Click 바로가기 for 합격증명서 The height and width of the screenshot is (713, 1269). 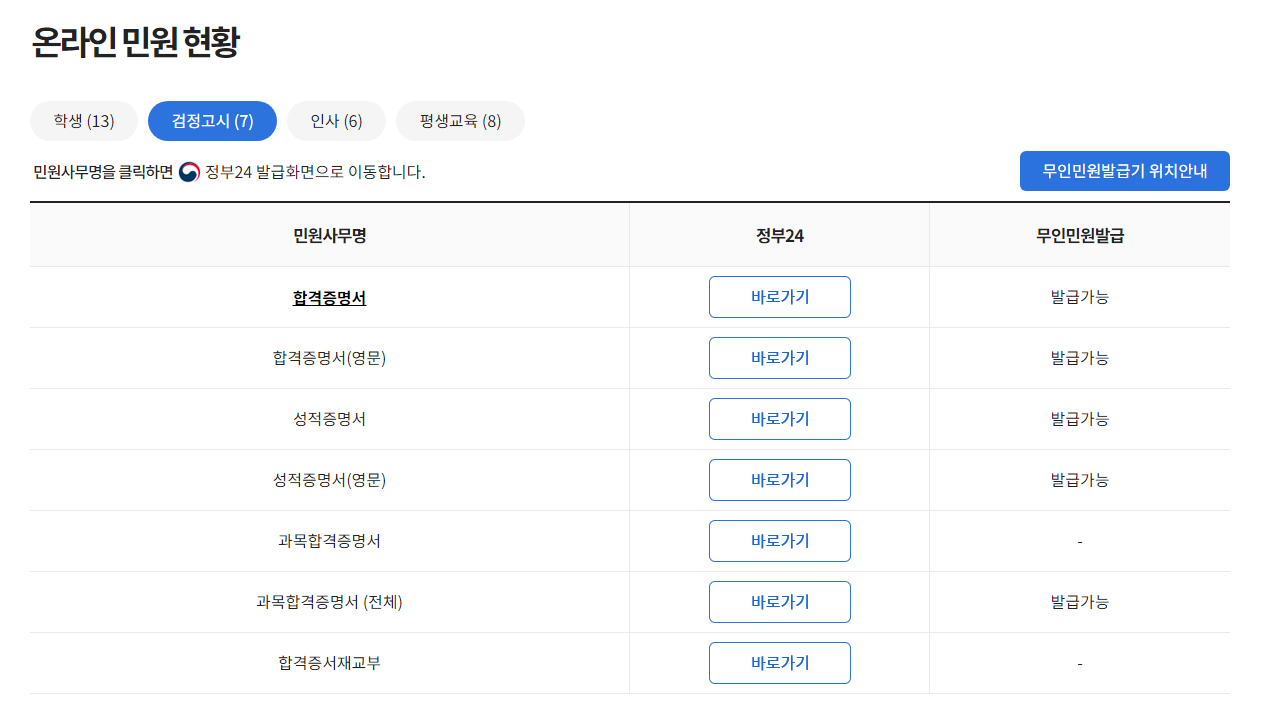pos(779,296)
